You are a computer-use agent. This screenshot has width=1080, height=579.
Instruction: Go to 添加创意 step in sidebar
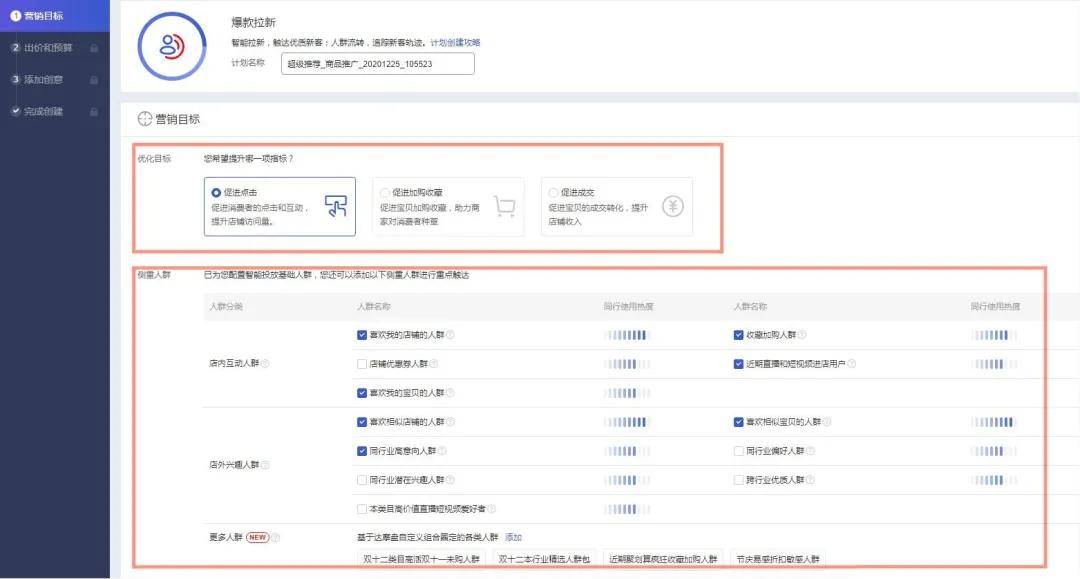pos(49,79)
